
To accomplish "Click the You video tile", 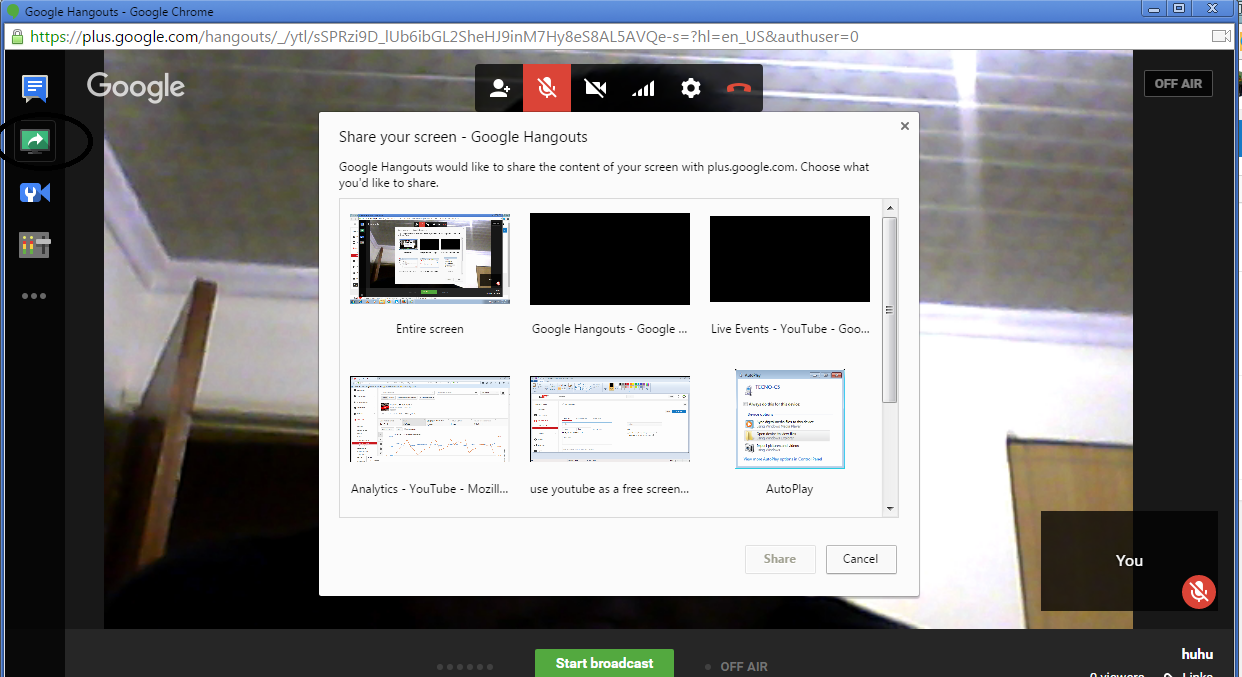I will (1129, 561).
